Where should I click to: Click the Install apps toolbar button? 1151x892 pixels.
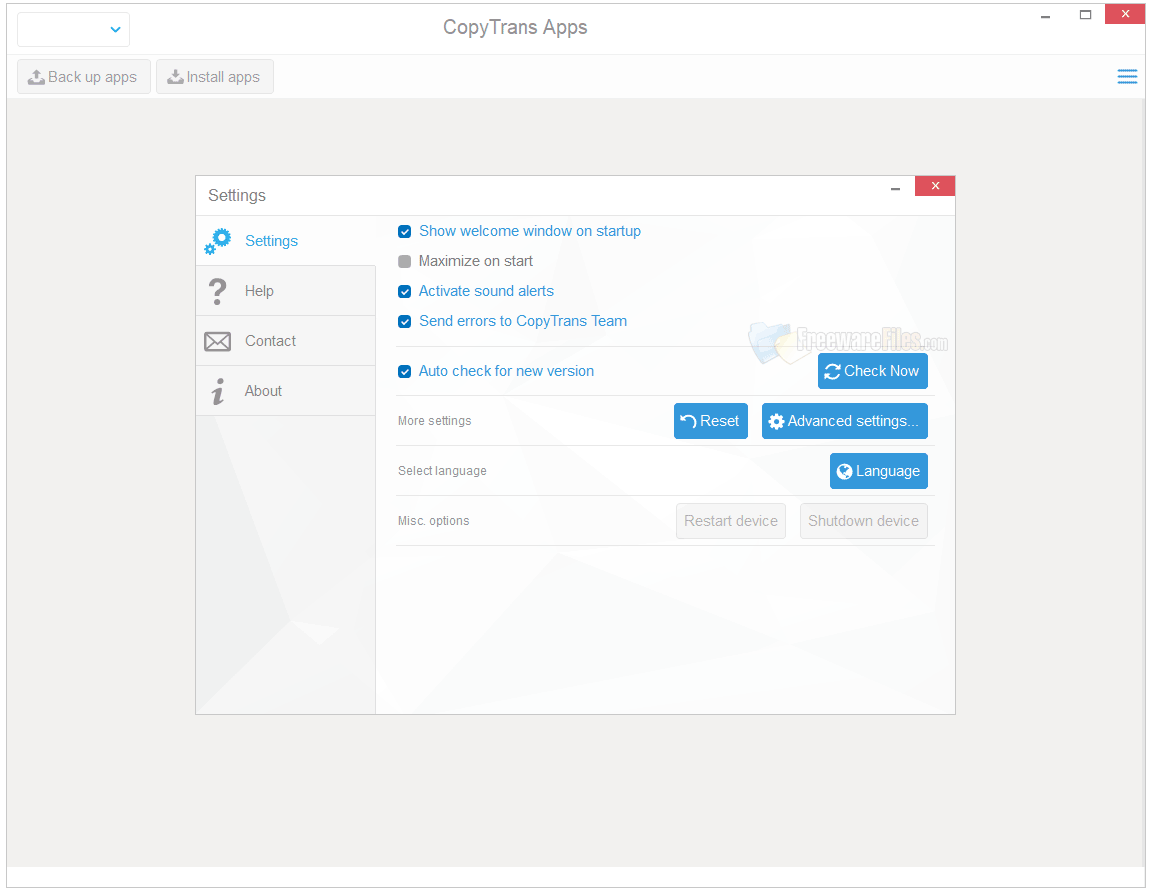214,76
